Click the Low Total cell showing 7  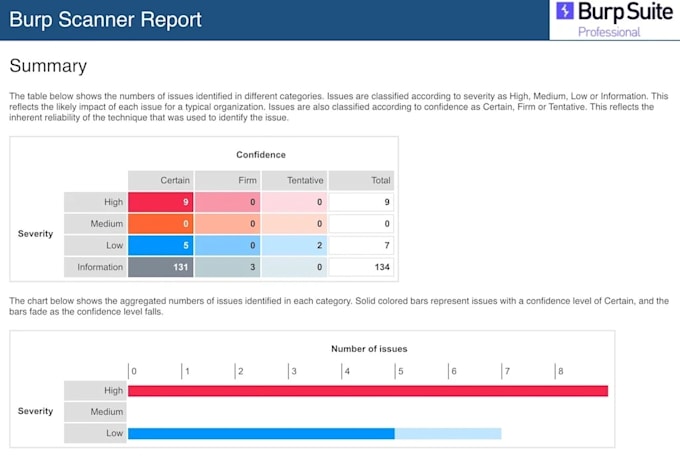[361, 245]
